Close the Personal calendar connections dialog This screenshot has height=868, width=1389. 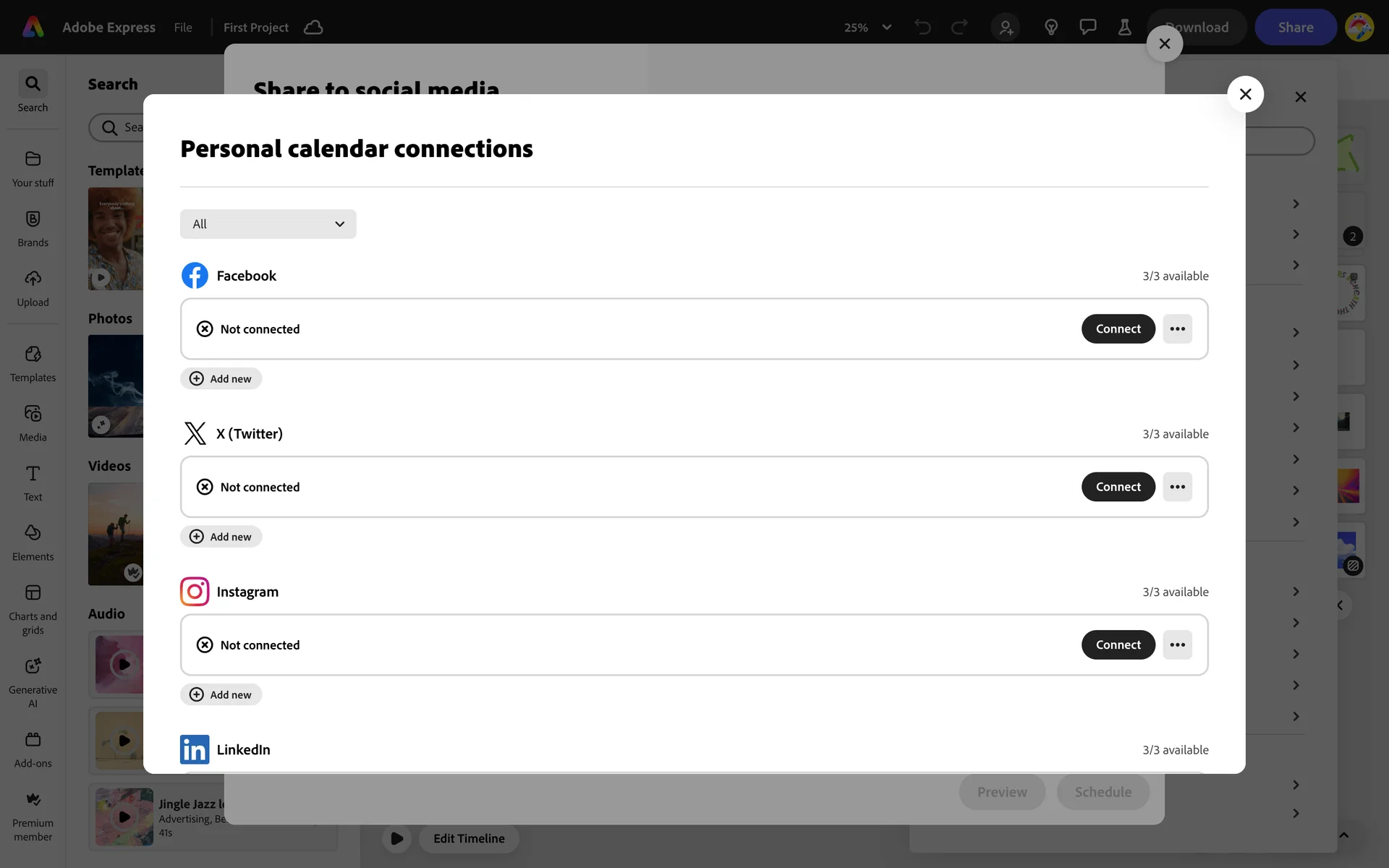click(1245, 94)
